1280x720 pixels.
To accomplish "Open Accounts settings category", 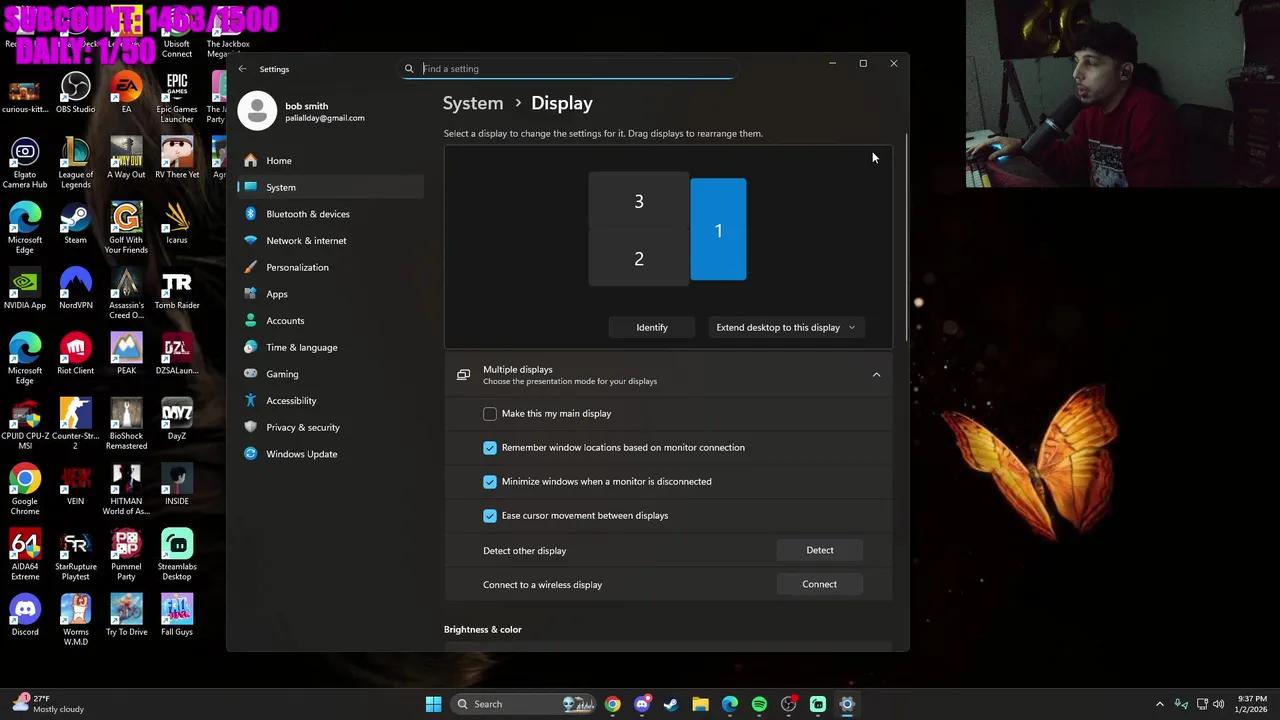I will coord(331,321).
